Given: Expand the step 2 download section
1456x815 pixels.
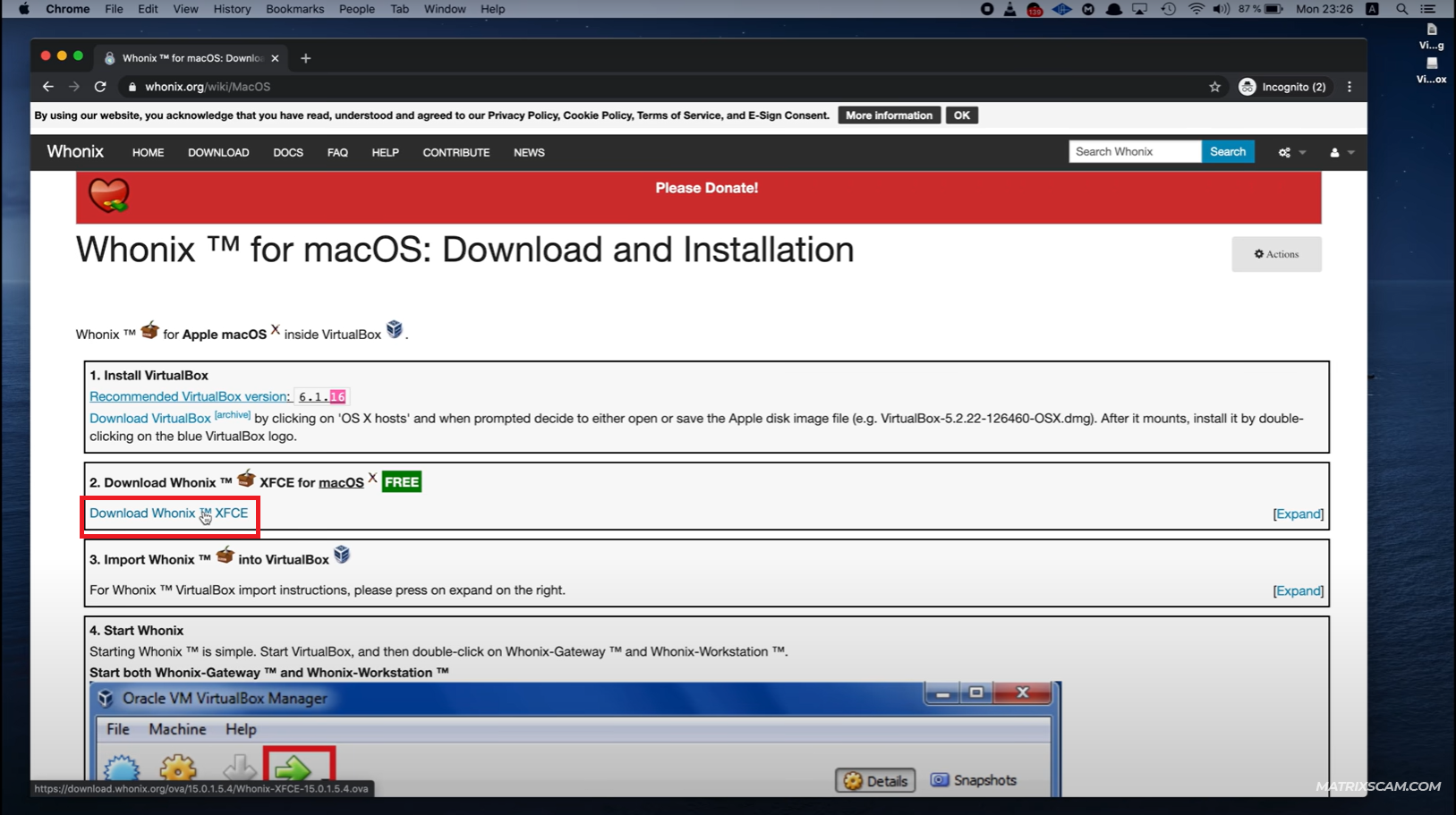Looking at the screenshot, I should (1298, 514).
